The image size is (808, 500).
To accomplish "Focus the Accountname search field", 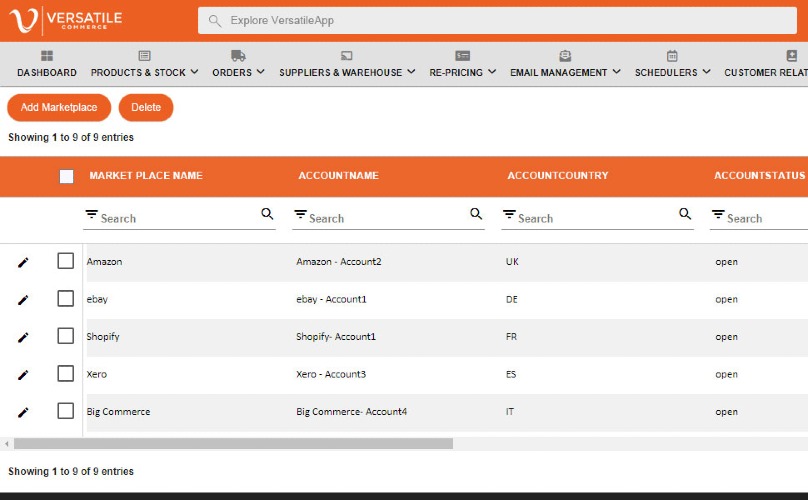I will click(x=388, y=219).
